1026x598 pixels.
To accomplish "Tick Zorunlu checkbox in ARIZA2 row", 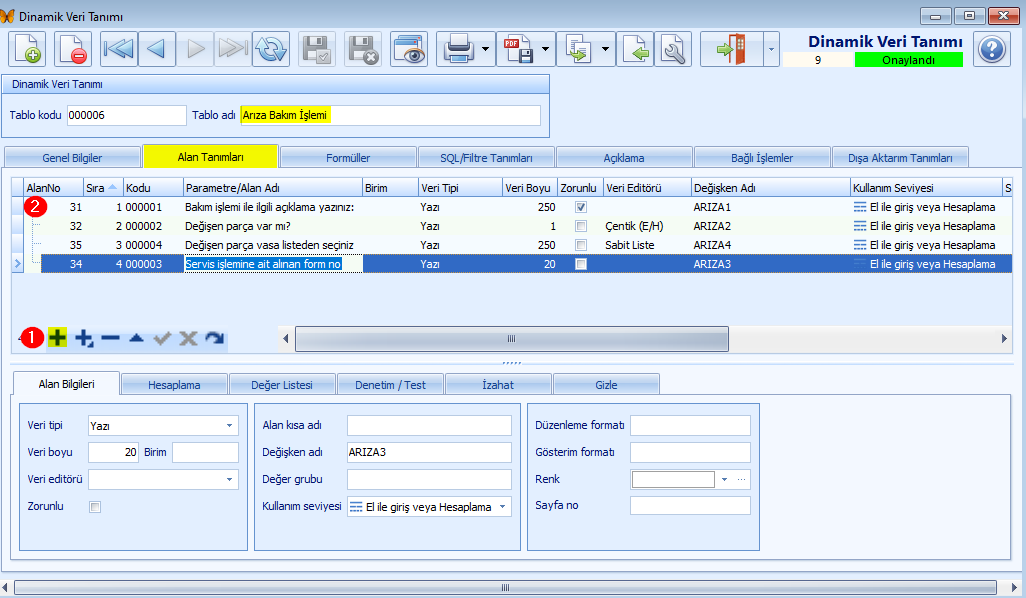I will point(580,226).
